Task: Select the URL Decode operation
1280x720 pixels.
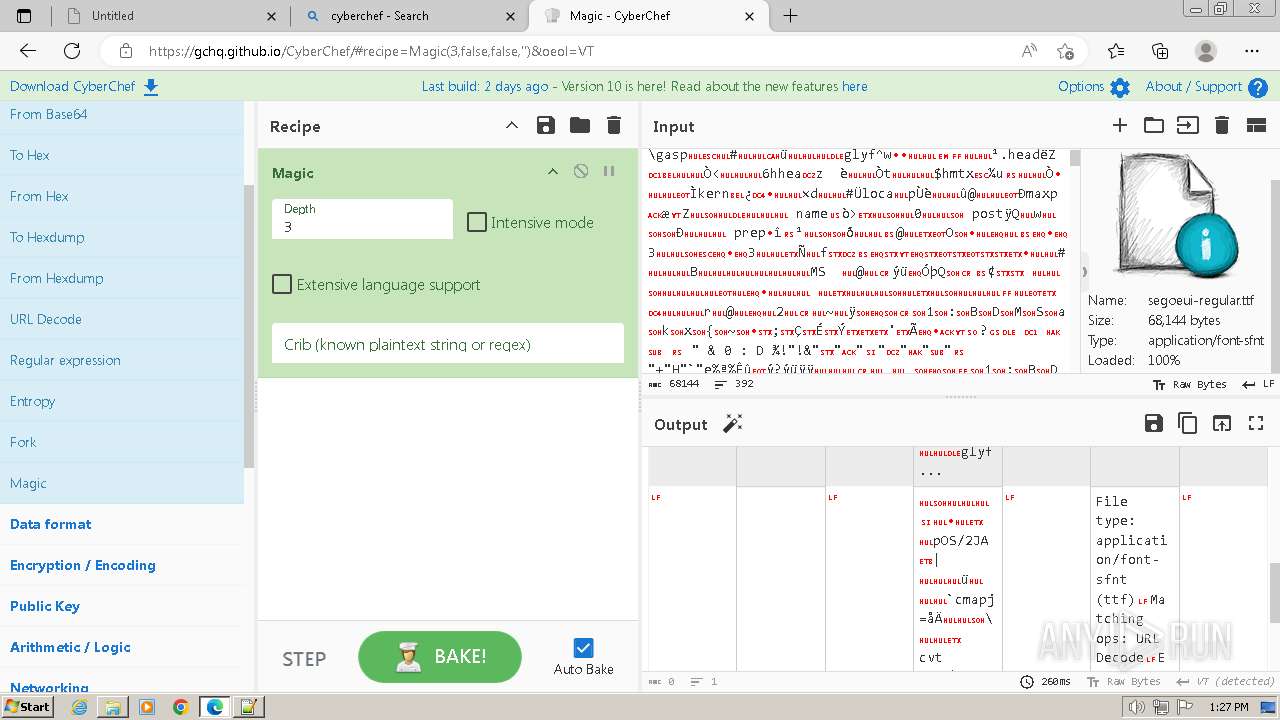Action: pyautogui.click(x=122, y=319)
